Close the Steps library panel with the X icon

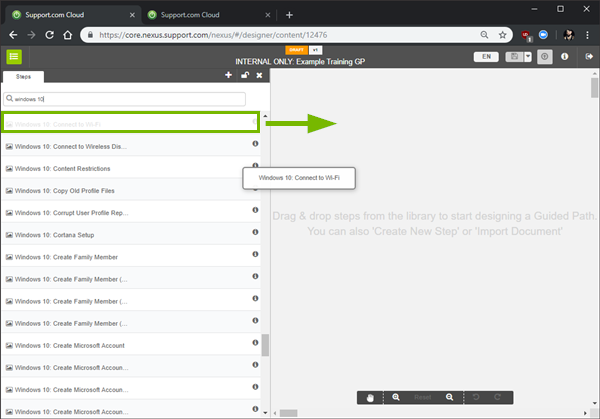(x=259, y=75)
